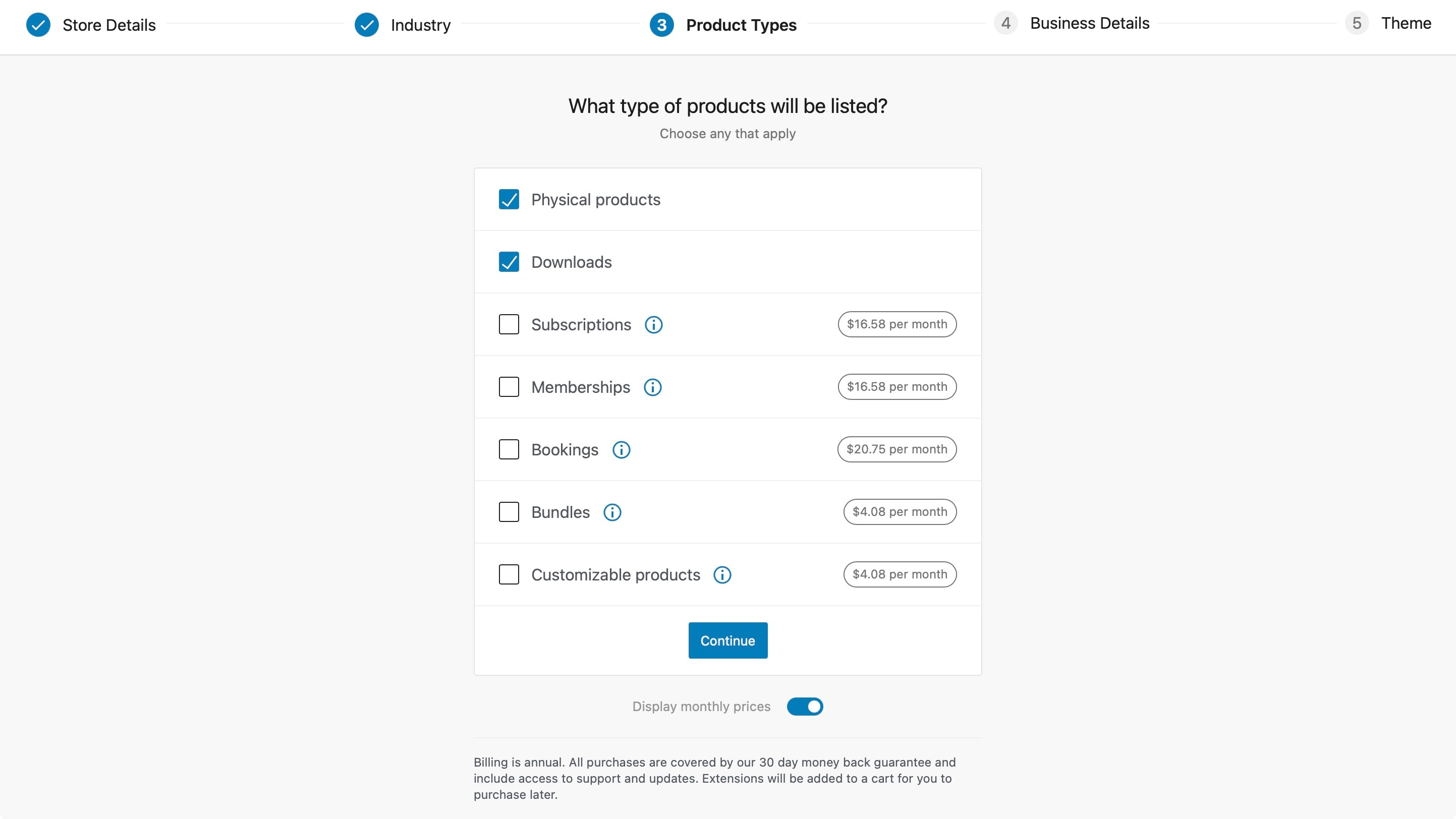Click the Store Details completed checkmark icon

pyautogui.click(x=38, y=25)
